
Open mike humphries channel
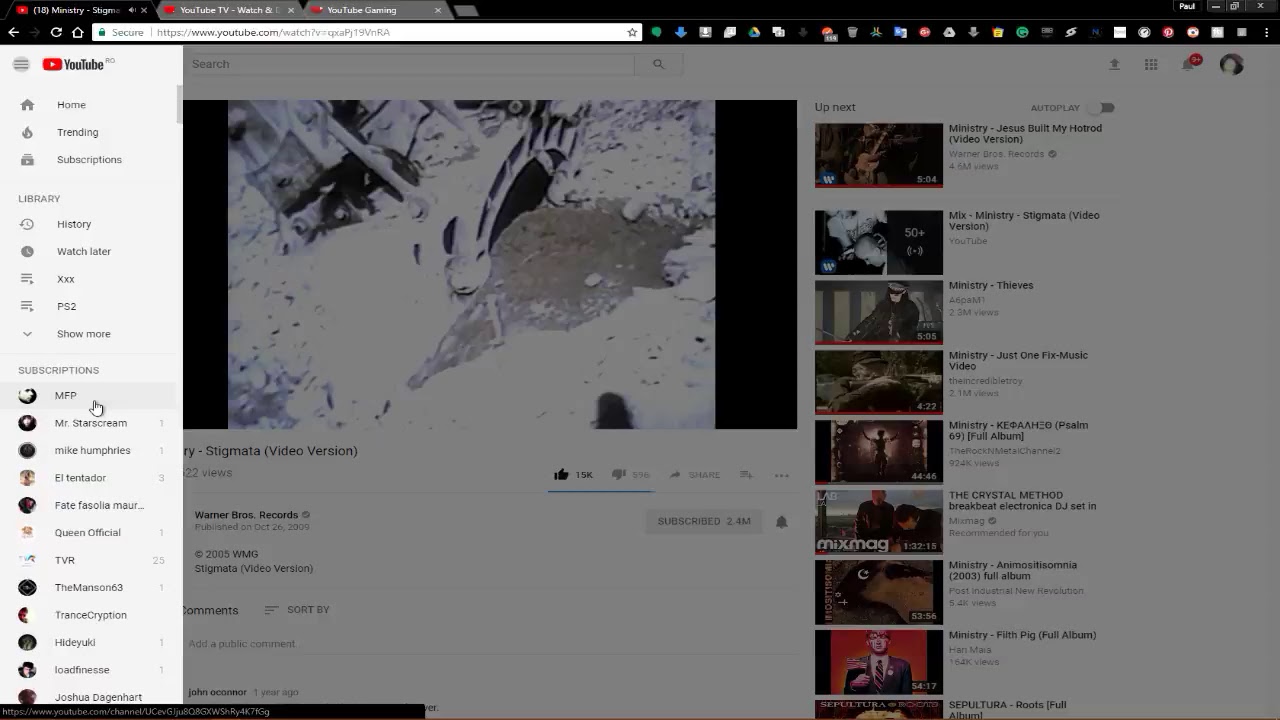click(90, 451)
